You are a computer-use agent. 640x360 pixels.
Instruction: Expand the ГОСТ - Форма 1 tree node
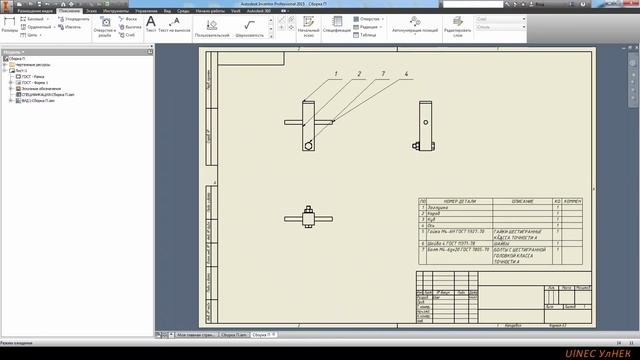(11, 82)
